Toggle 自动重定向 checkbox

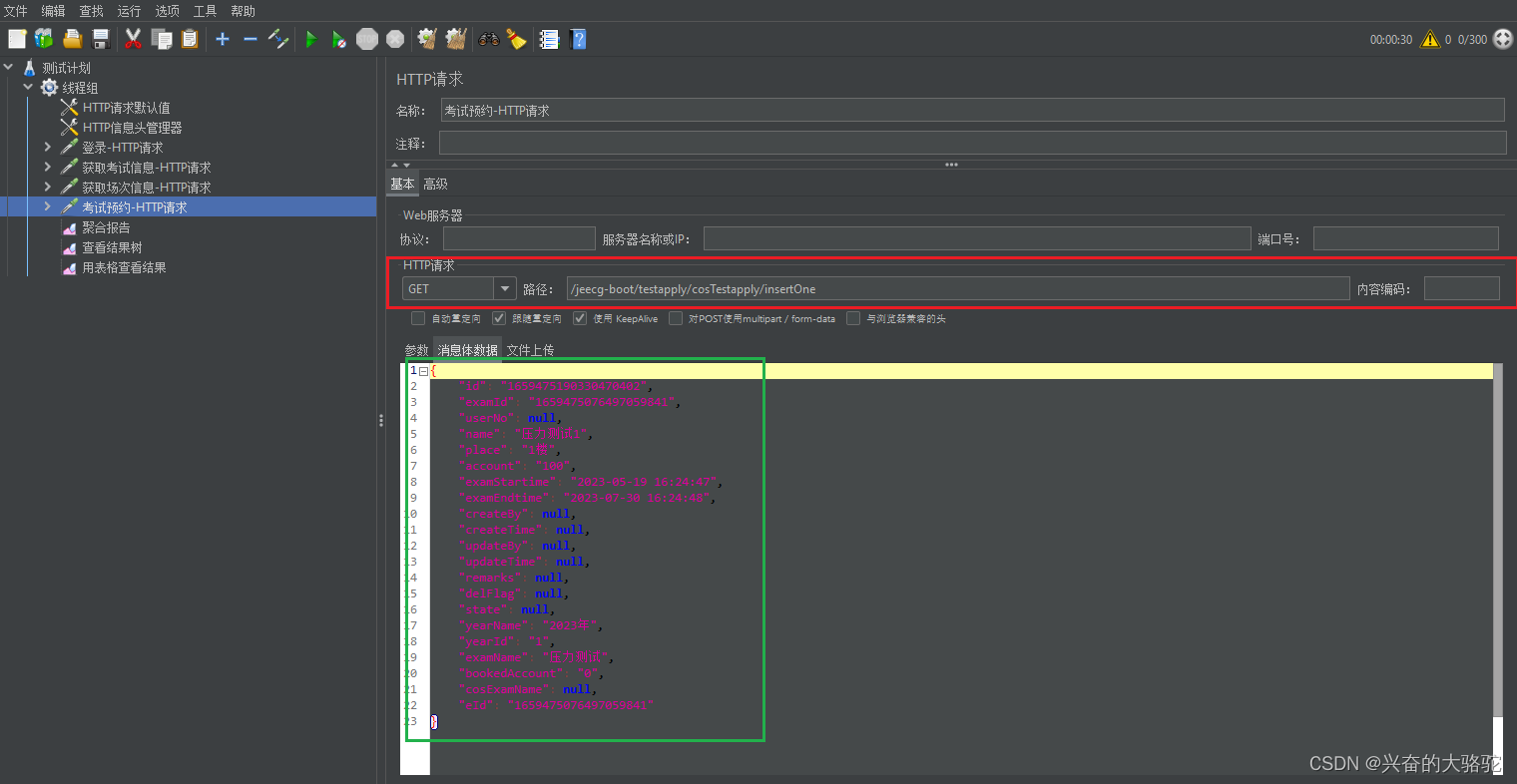pos(418,318)
